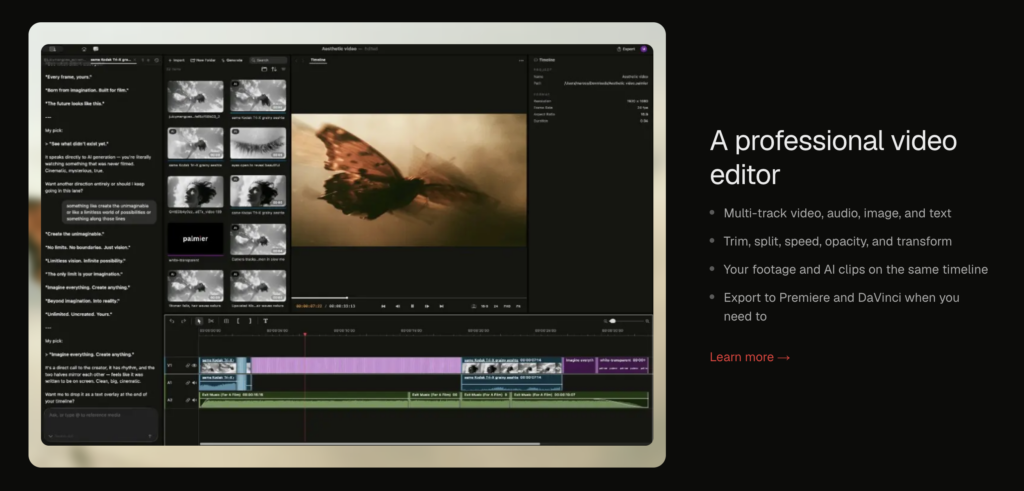Image resolution: width=1024 pixels, height=491 pixels.
Task: Toggle the A1 track link icon
Action: click(187, 383)
